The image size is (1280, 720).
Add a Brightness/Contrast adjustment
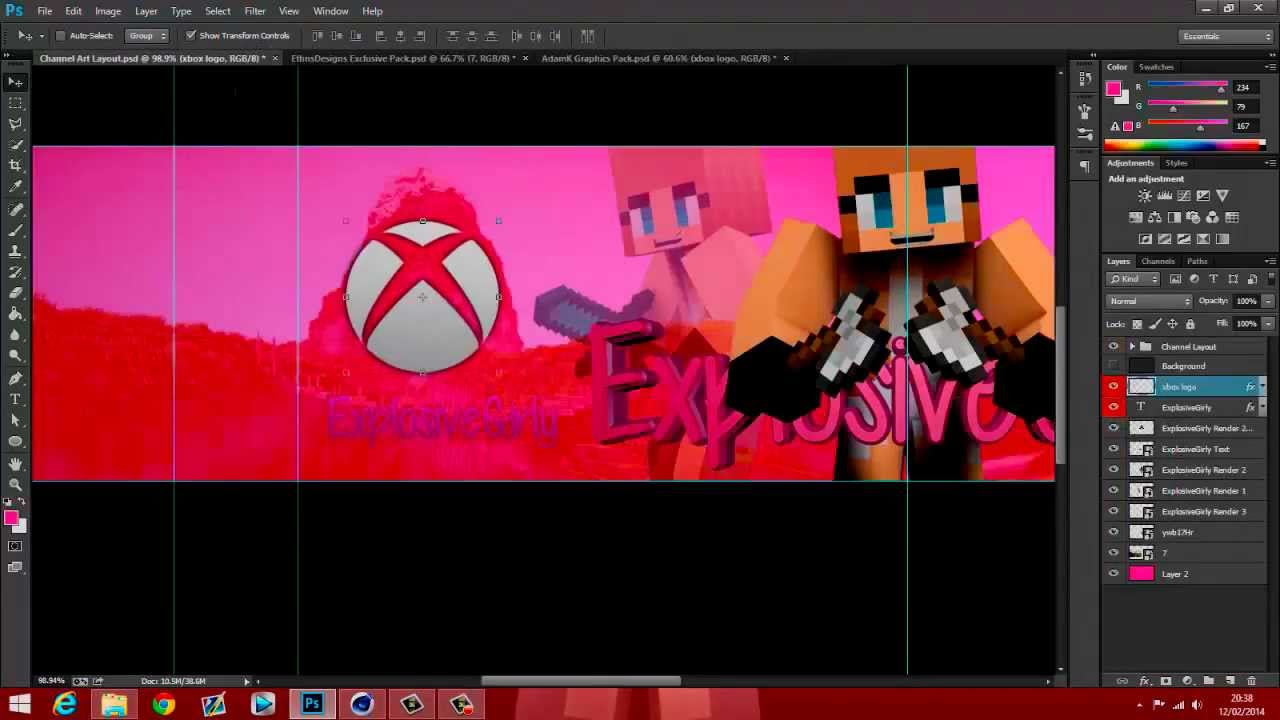tap(1145, 196)
